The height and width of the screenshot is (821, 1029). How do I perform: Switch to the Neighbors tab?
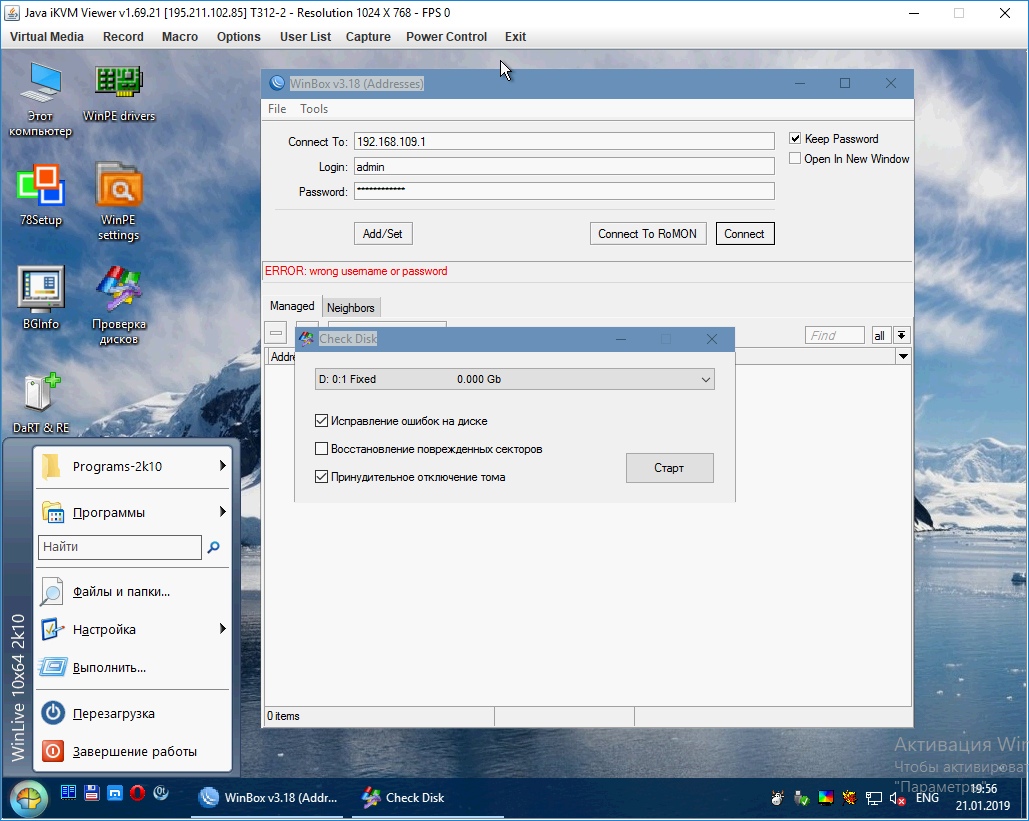(x=350, y=308)
